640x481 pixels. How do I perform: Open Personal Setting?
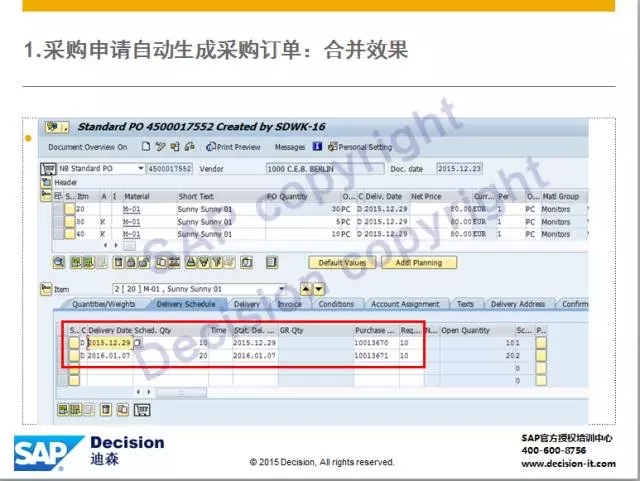click(359, 147)
